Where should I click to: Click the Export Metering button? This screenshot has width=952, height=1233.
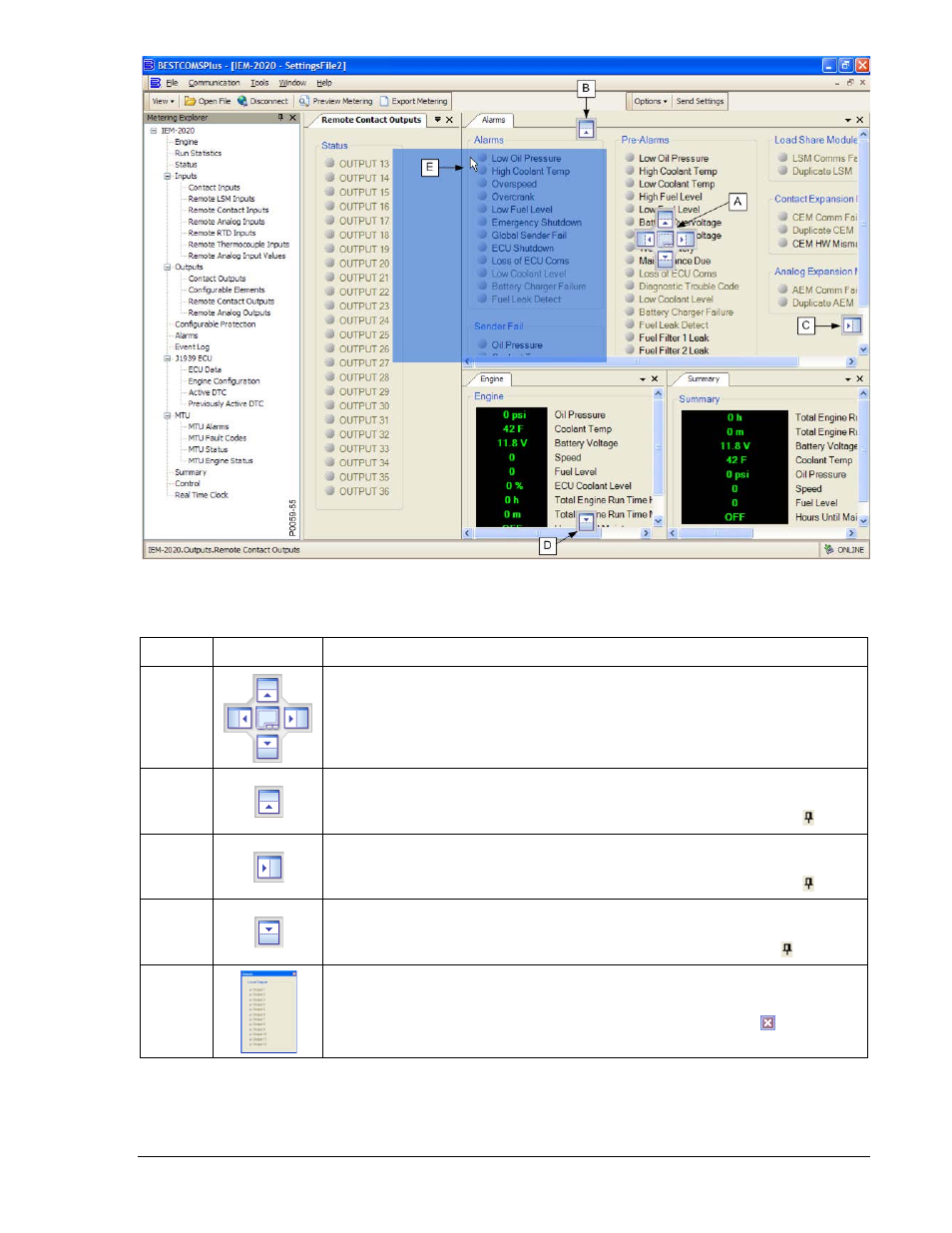click(413, 101)
